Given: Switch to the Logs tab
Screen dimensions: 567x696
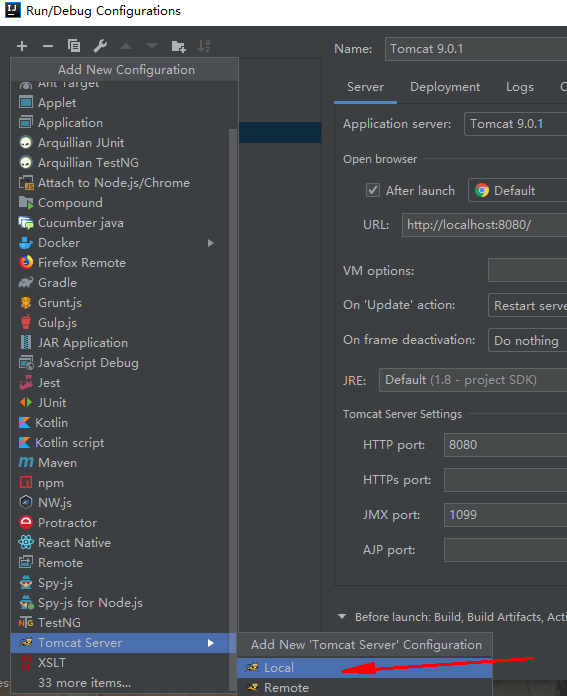Looking at the screenshot, I should coord(519,87).
